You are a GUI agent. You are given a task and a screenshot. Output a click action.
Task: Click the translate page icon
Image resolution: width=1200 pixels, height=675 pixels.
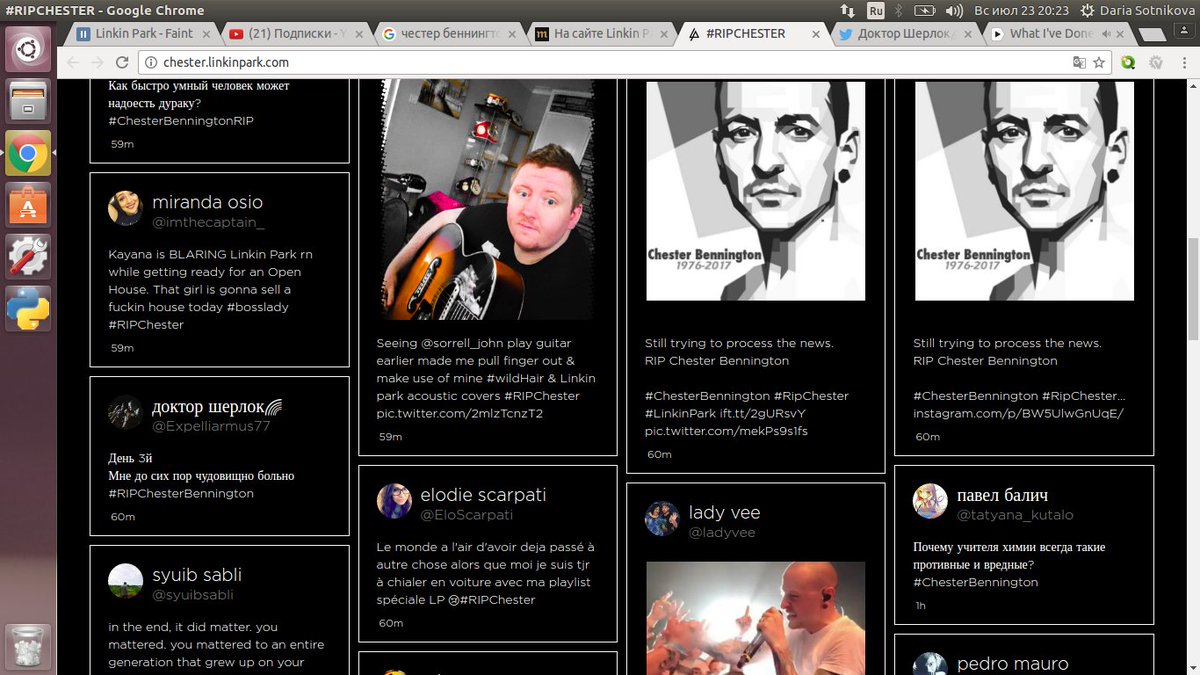tap(1079, 62)
